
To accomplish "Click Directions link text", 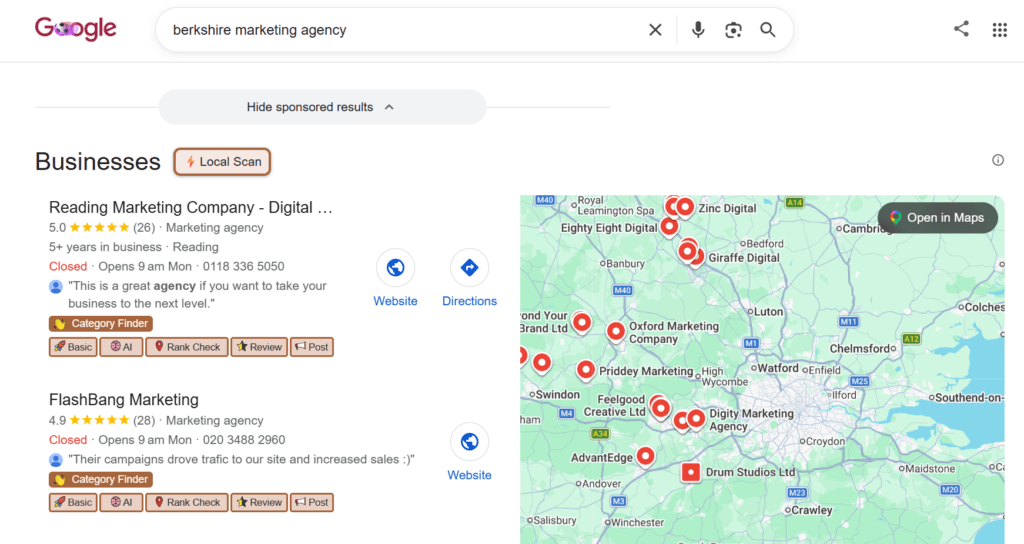I will coord(470,301).
